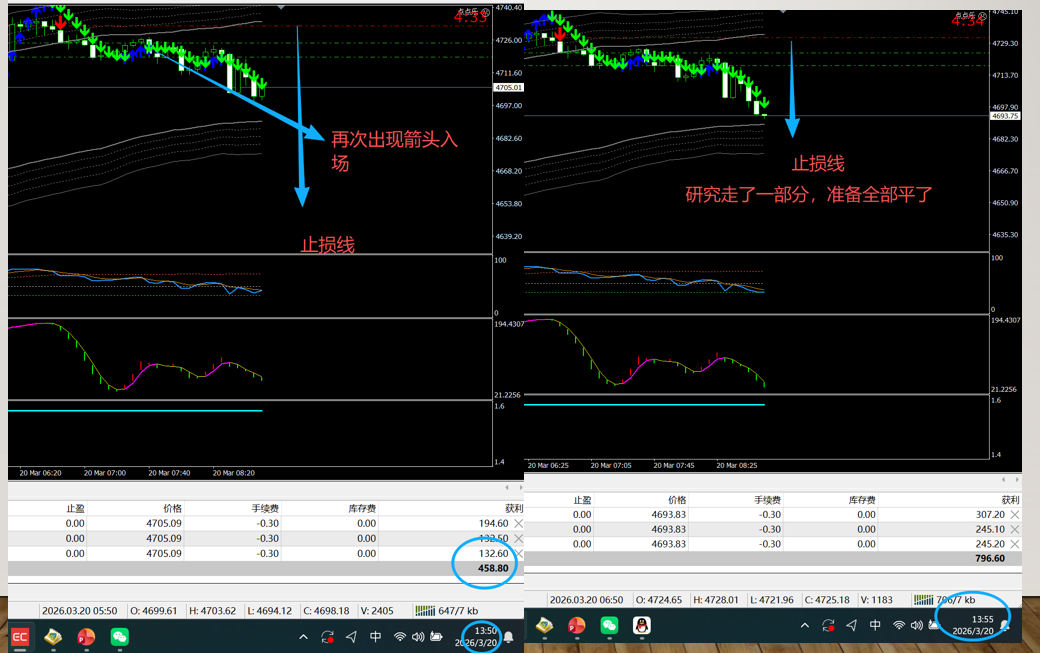Click status entry 2026.03.20 05:50
This screenshot has height=653, width=1040.
click(80, 611)
